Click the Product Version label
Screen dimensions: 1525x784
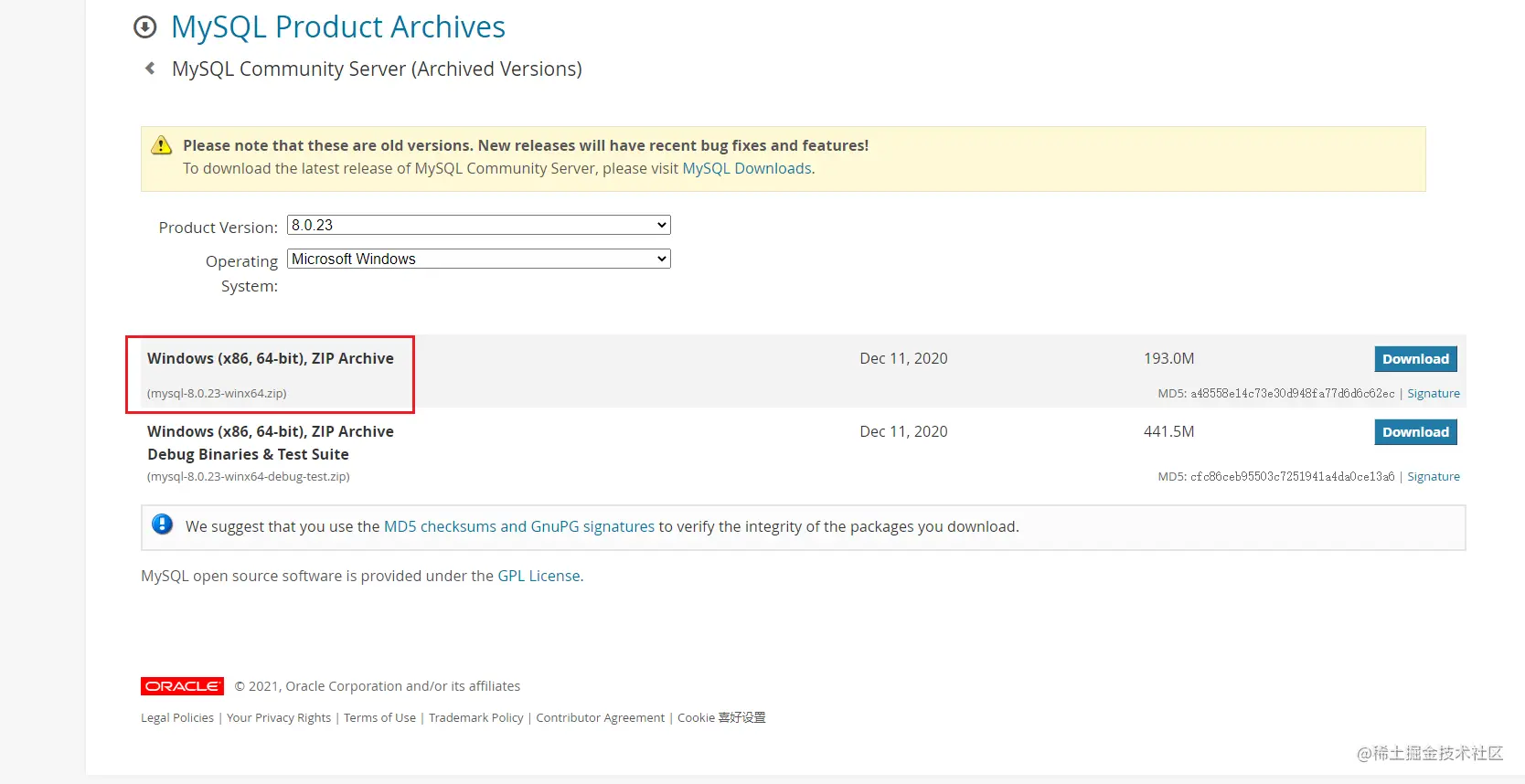click(x=219, y=228)
